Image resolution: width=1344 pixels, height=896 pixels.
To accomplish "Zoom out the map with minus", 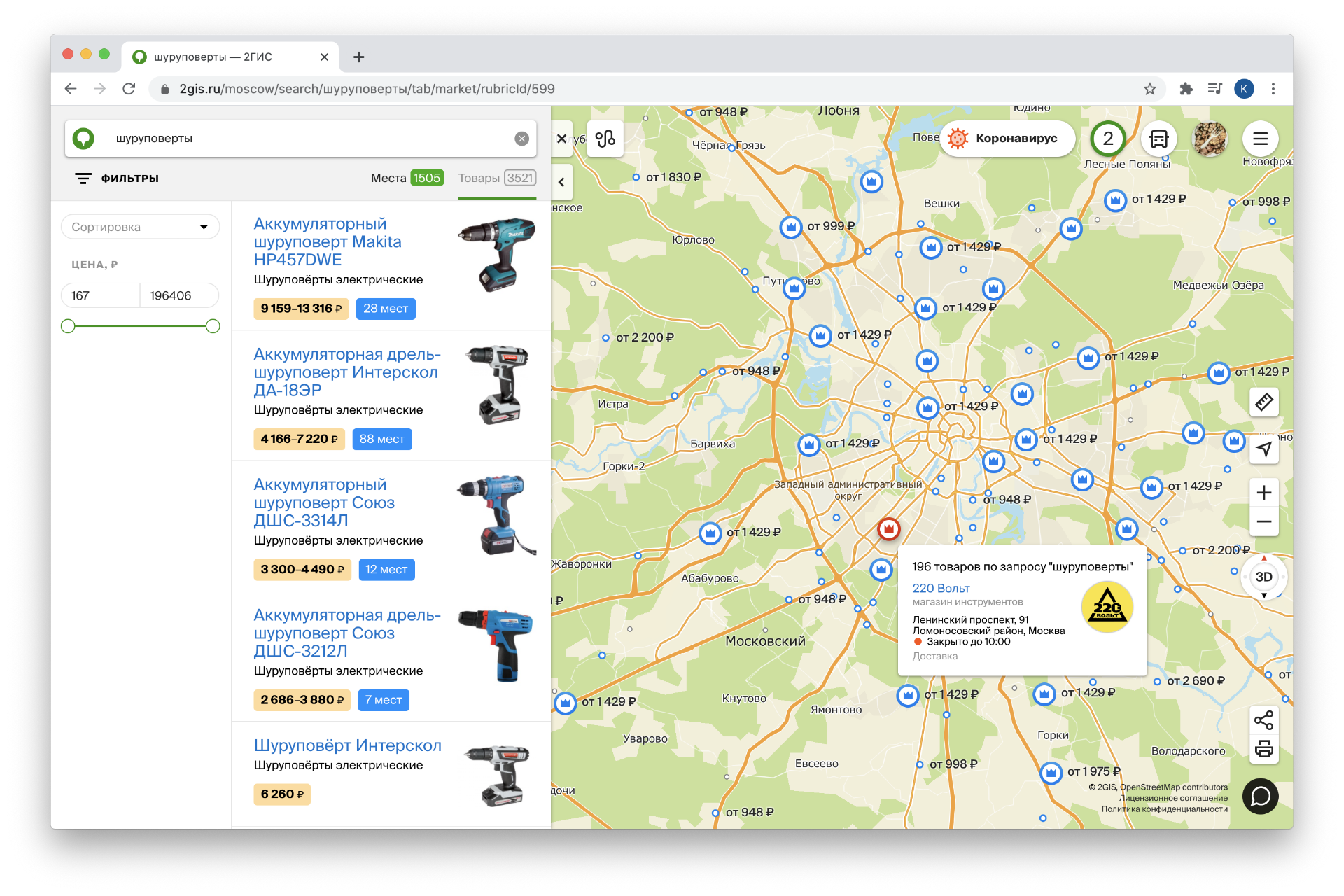I will (x=1264, y=522).
